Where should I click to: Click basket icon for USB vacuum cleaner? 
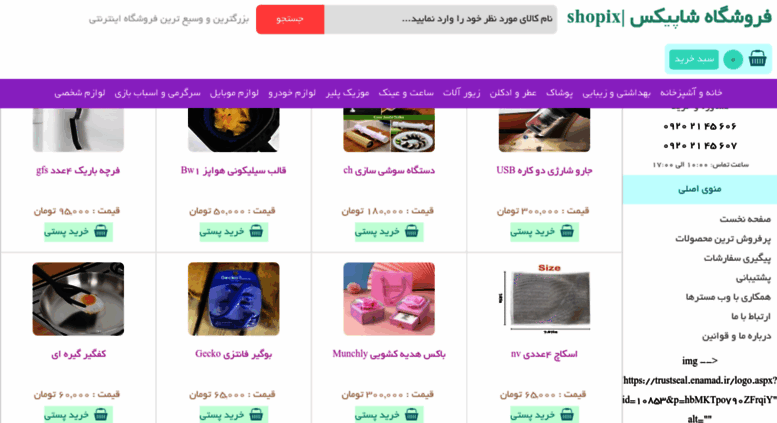coord(567,231)
